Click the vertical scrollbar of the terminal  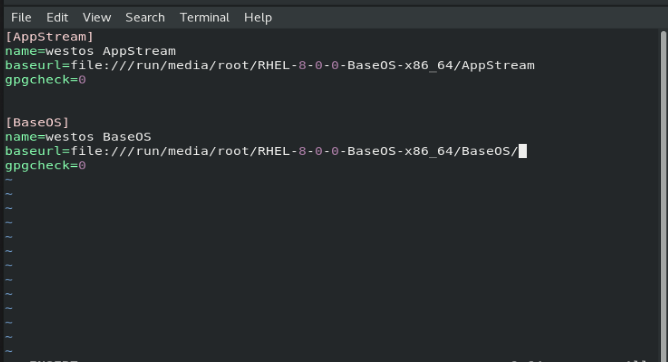pos(663,196)
